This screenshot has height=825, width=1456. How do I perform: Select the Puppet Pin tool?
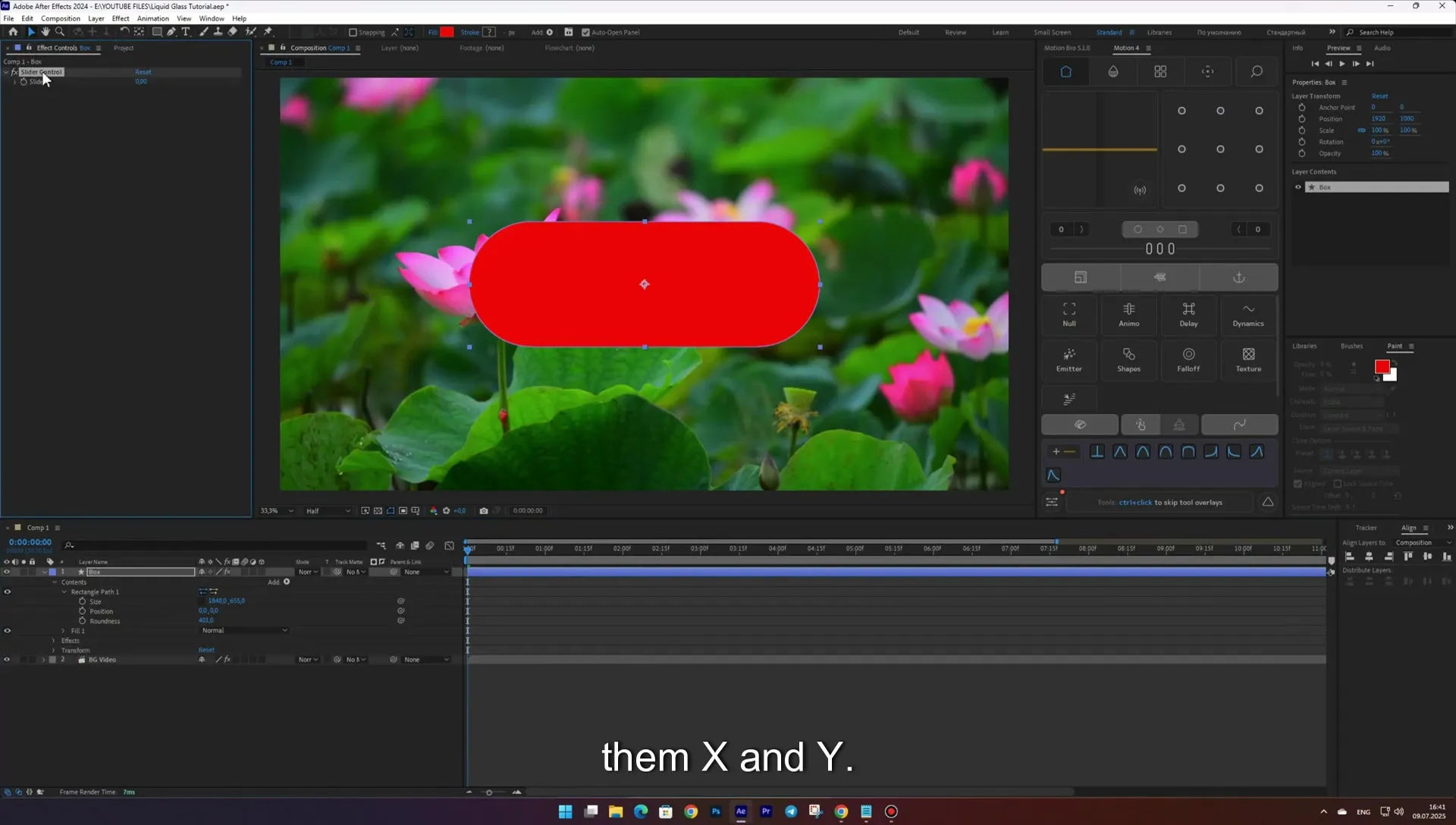point(268,32)
